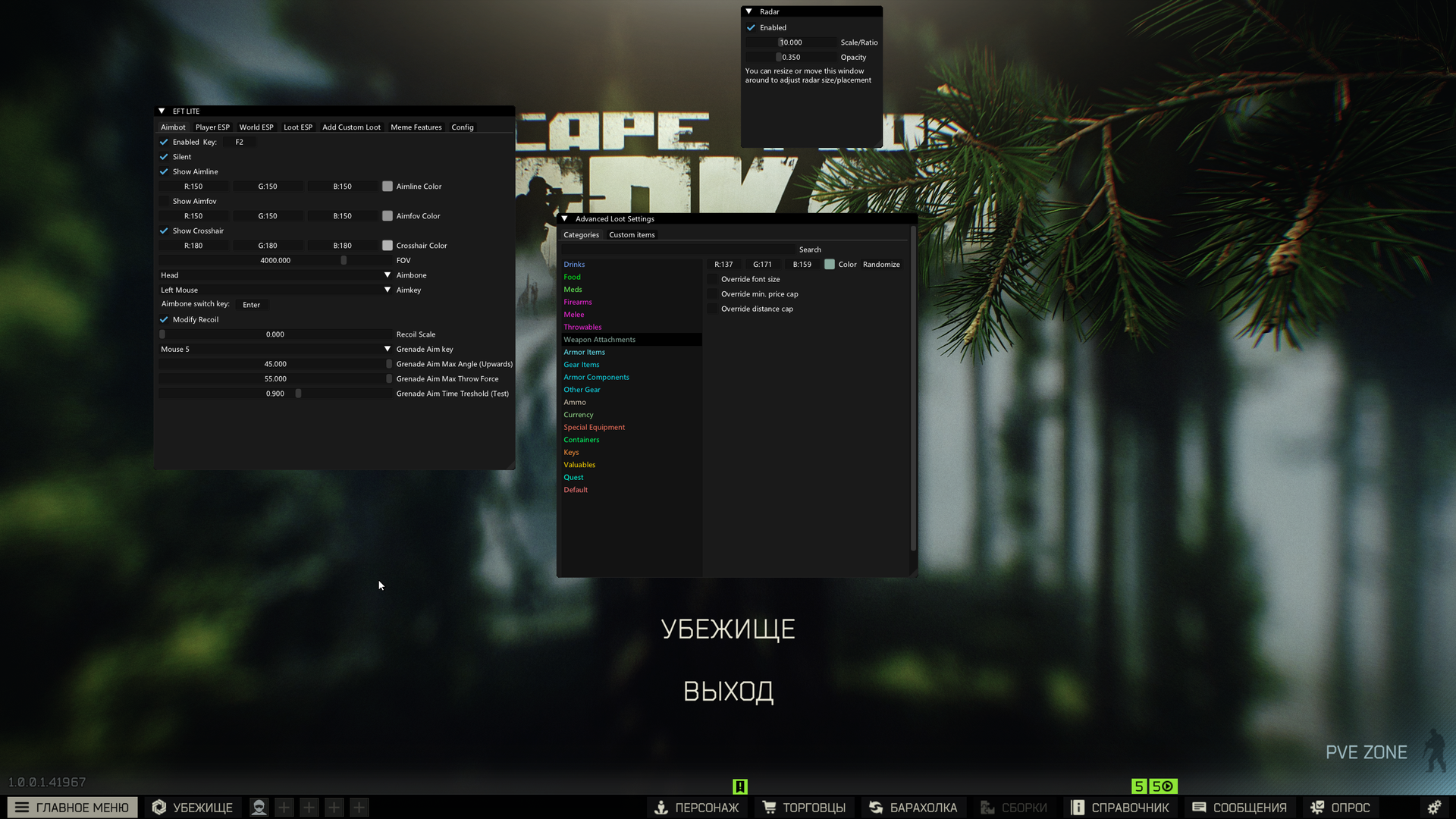
Task: Open the loot category Color swatch
Action: (x=830, y=265)
